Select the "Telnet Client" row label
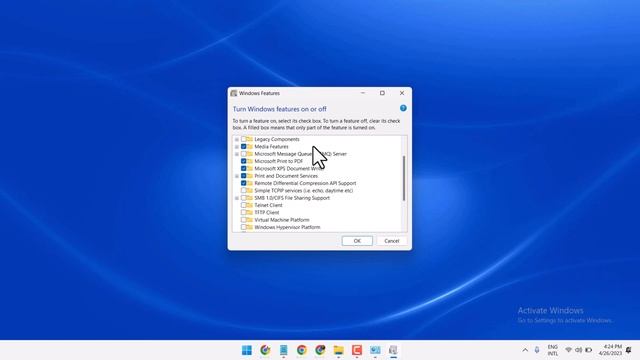Viewport: 640px width, 360px height. coord(268,205)
